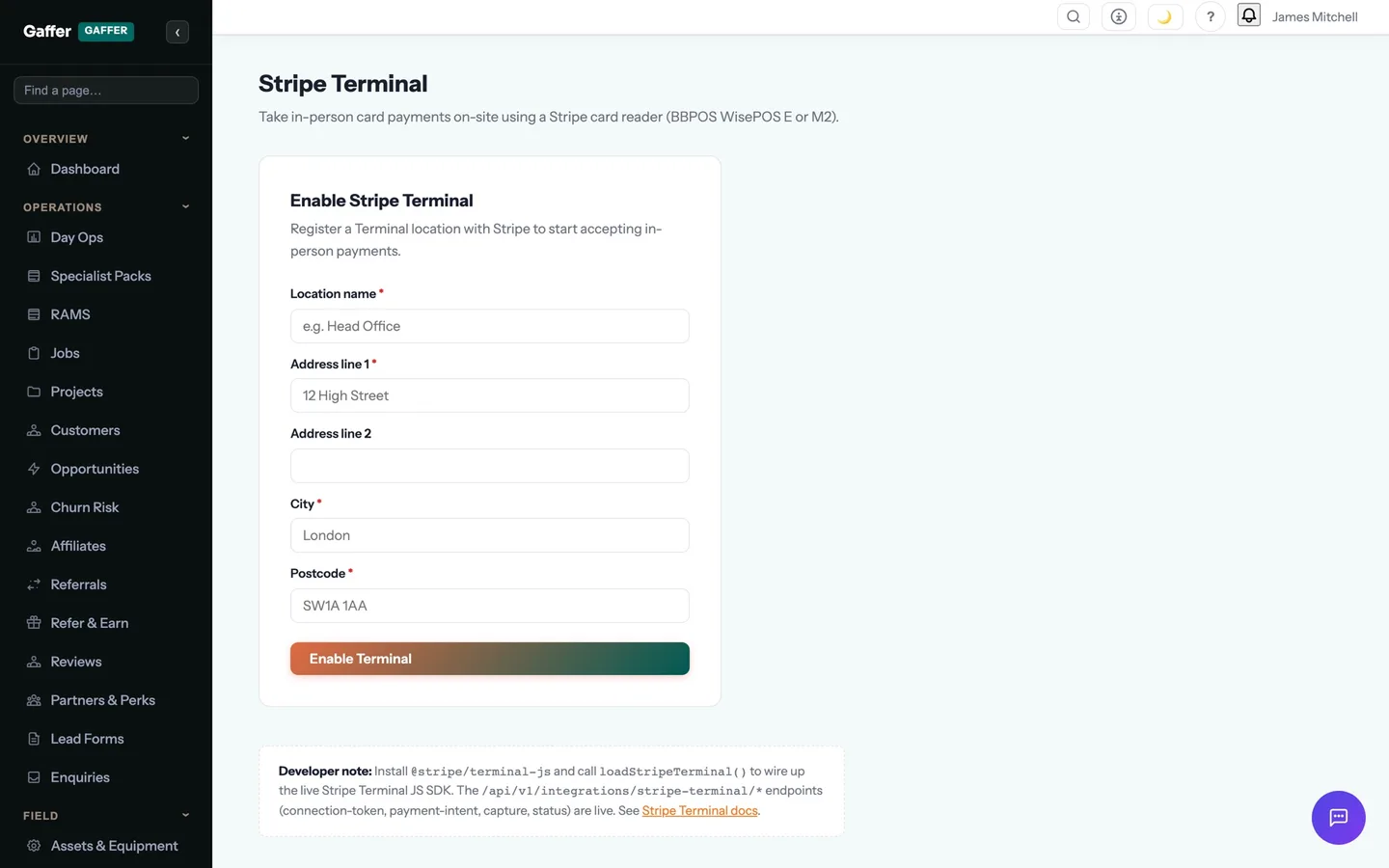Click the Partners & Perks icon
The height and width of the screenshot is (868, 1389).
tap(34, 700)
